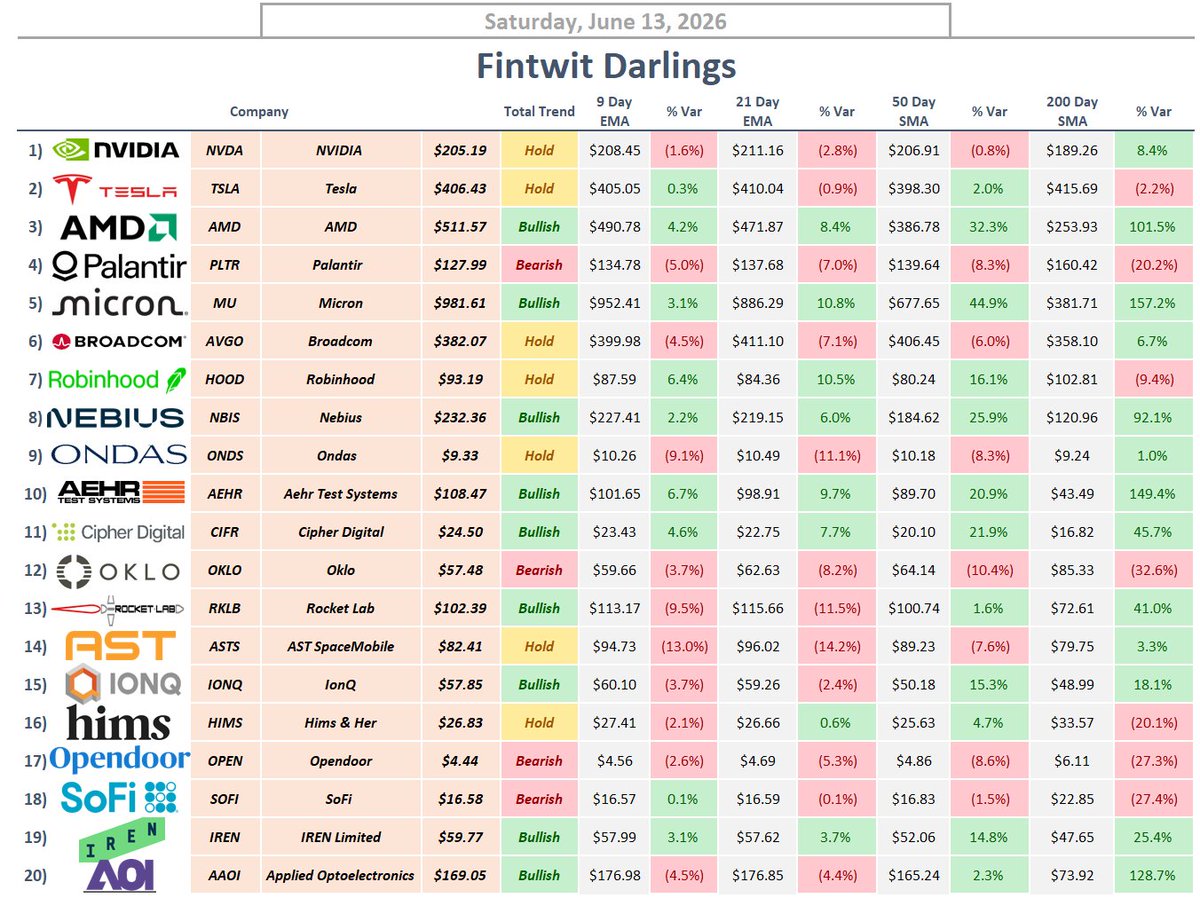
Task: Click AMD's Bullish trend cell
Action: pos(539,227)
